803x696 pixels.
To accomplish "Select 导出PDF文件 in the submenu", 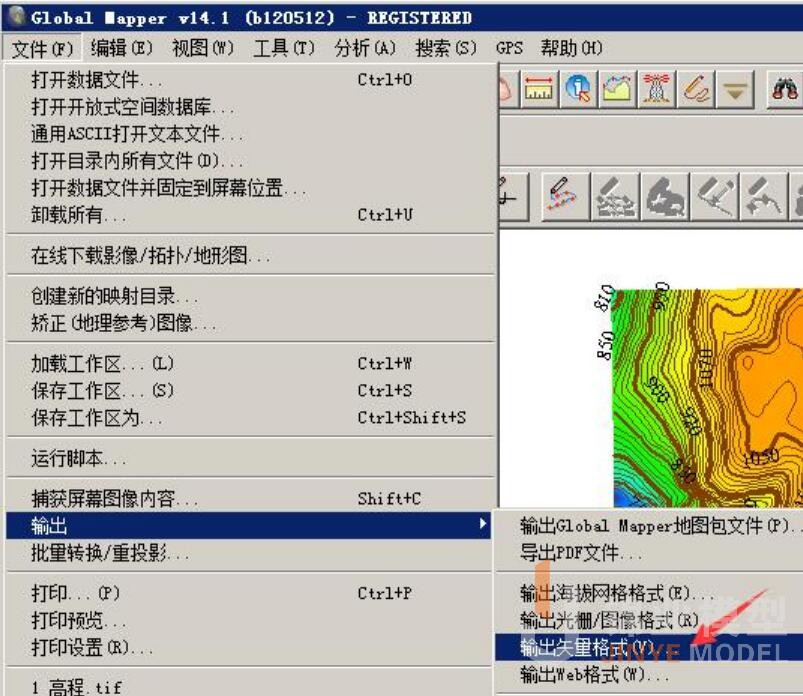I will pos(649,553).
